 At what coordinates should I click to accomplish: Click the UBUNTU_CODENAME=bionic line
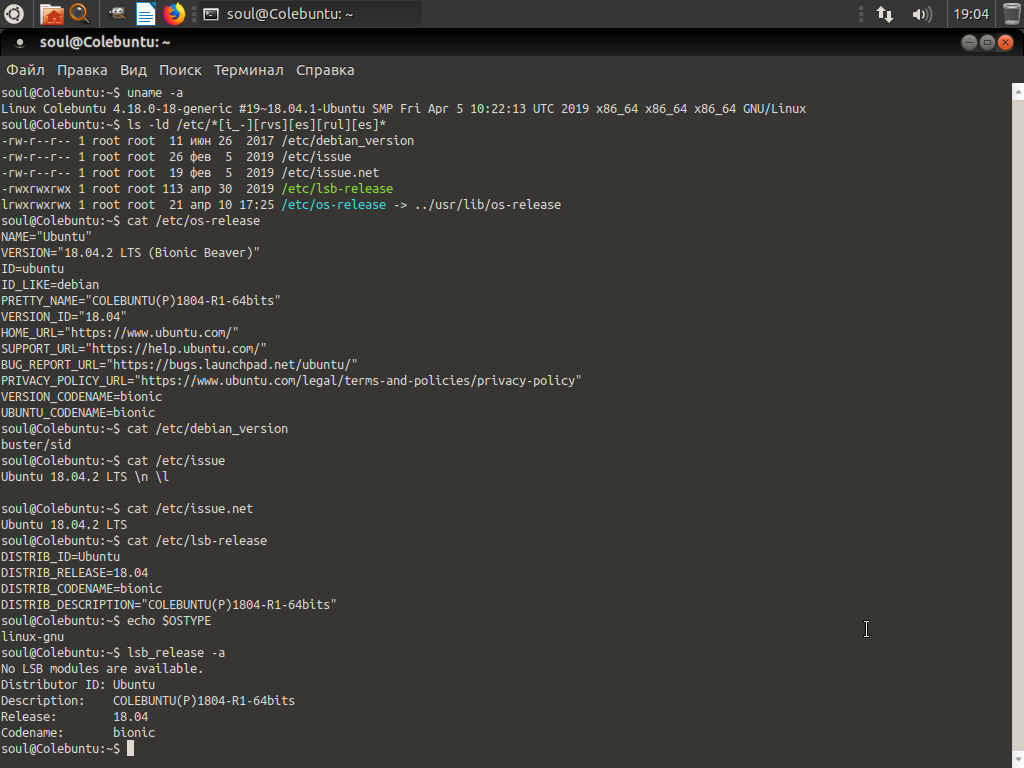78,413
